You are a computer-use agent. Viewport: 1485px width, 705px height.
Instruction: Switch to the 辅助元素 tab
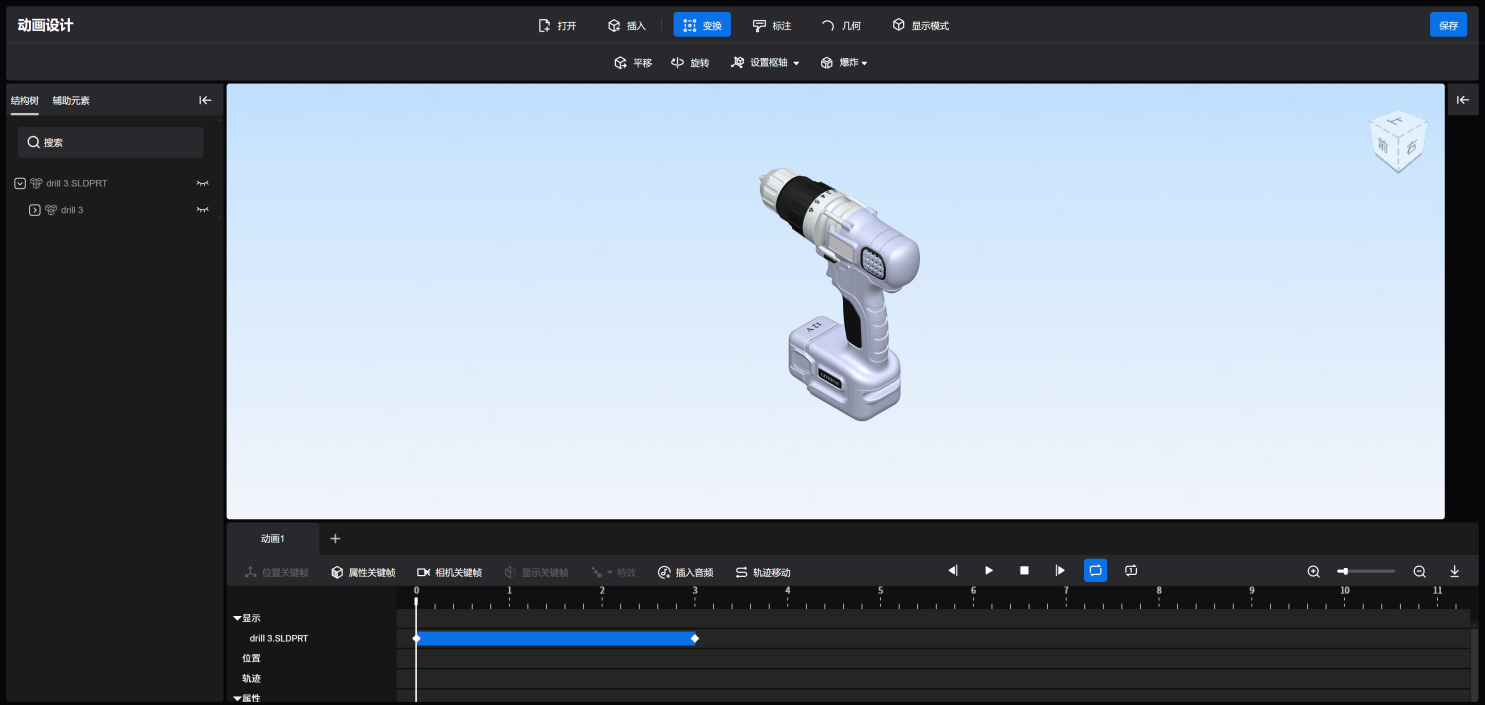pyautogui.click(x=71, y=100)
